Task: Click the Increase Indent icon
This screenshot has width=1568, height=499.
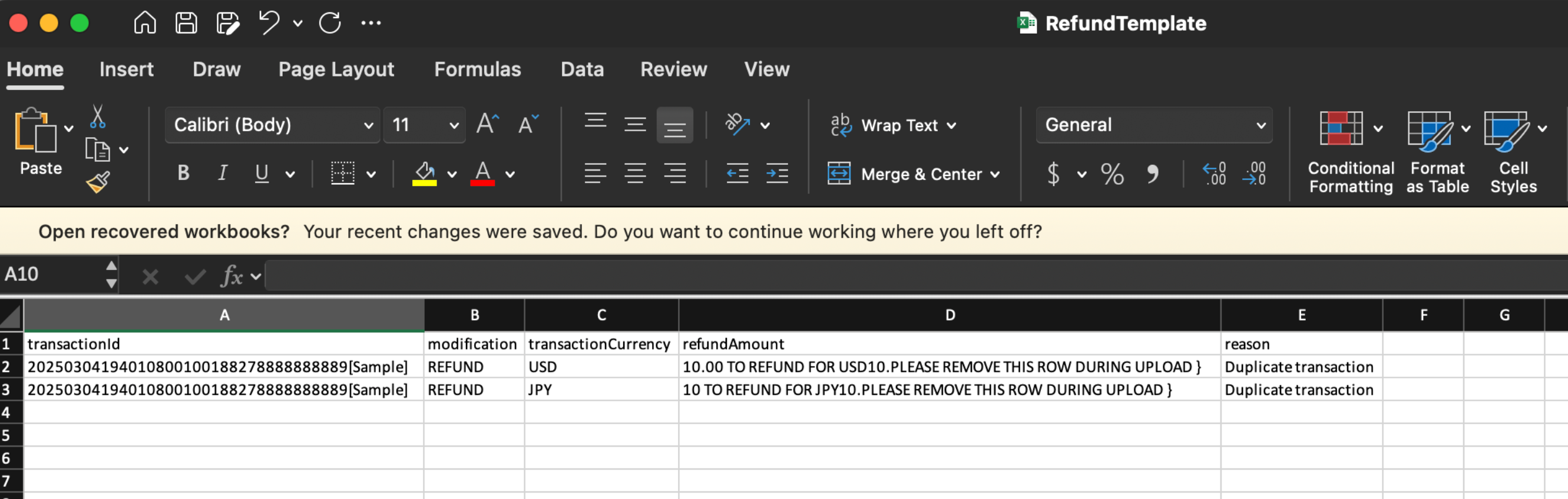Action: tap(777, 174)
